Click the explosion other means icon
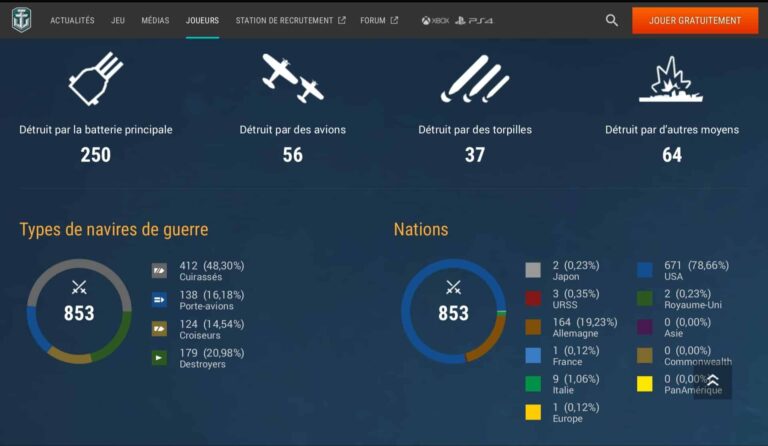Image resolution: width=768 pixels, height=446 pixels. coord(671,80)
